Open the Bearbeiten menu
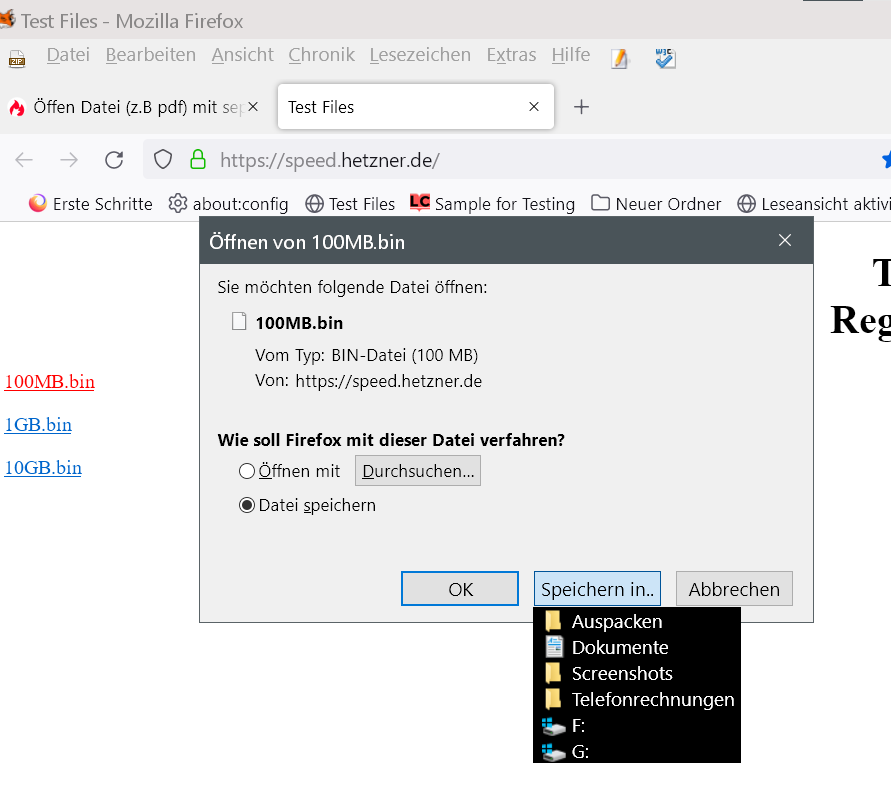 pyautogui.click(x=151, y=55)
